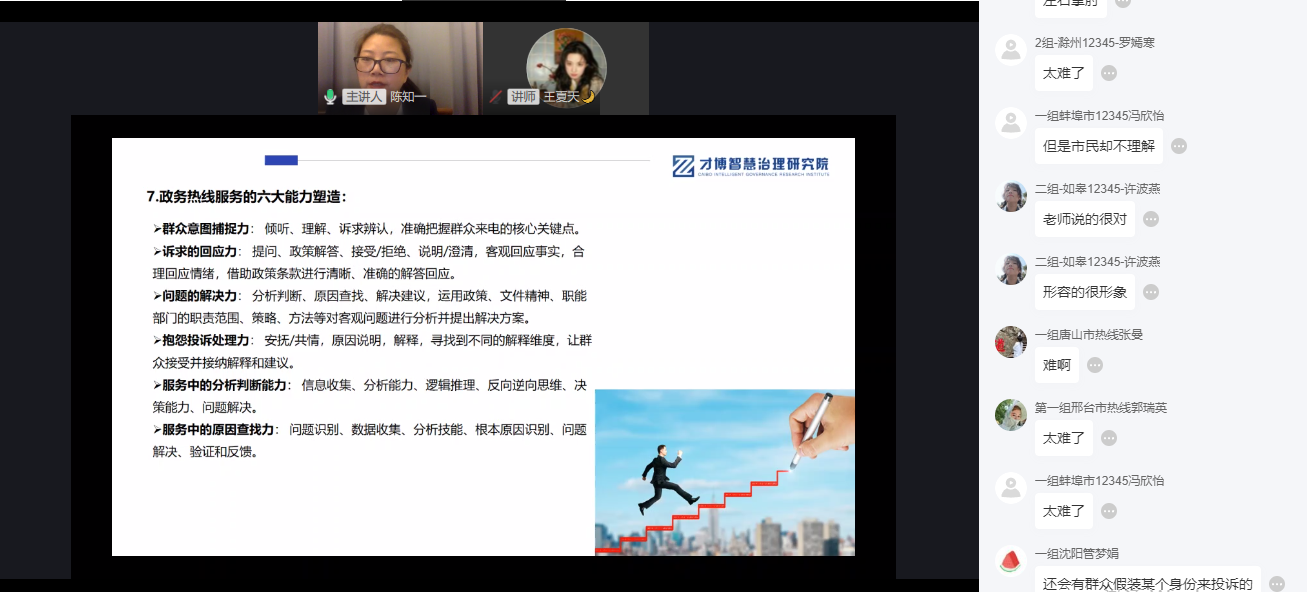The height and width of the screenshot is (592, 1307).
Task: Select 陈知一's presenter video tile
Action: pyautogui.click(x=400, y=60)
